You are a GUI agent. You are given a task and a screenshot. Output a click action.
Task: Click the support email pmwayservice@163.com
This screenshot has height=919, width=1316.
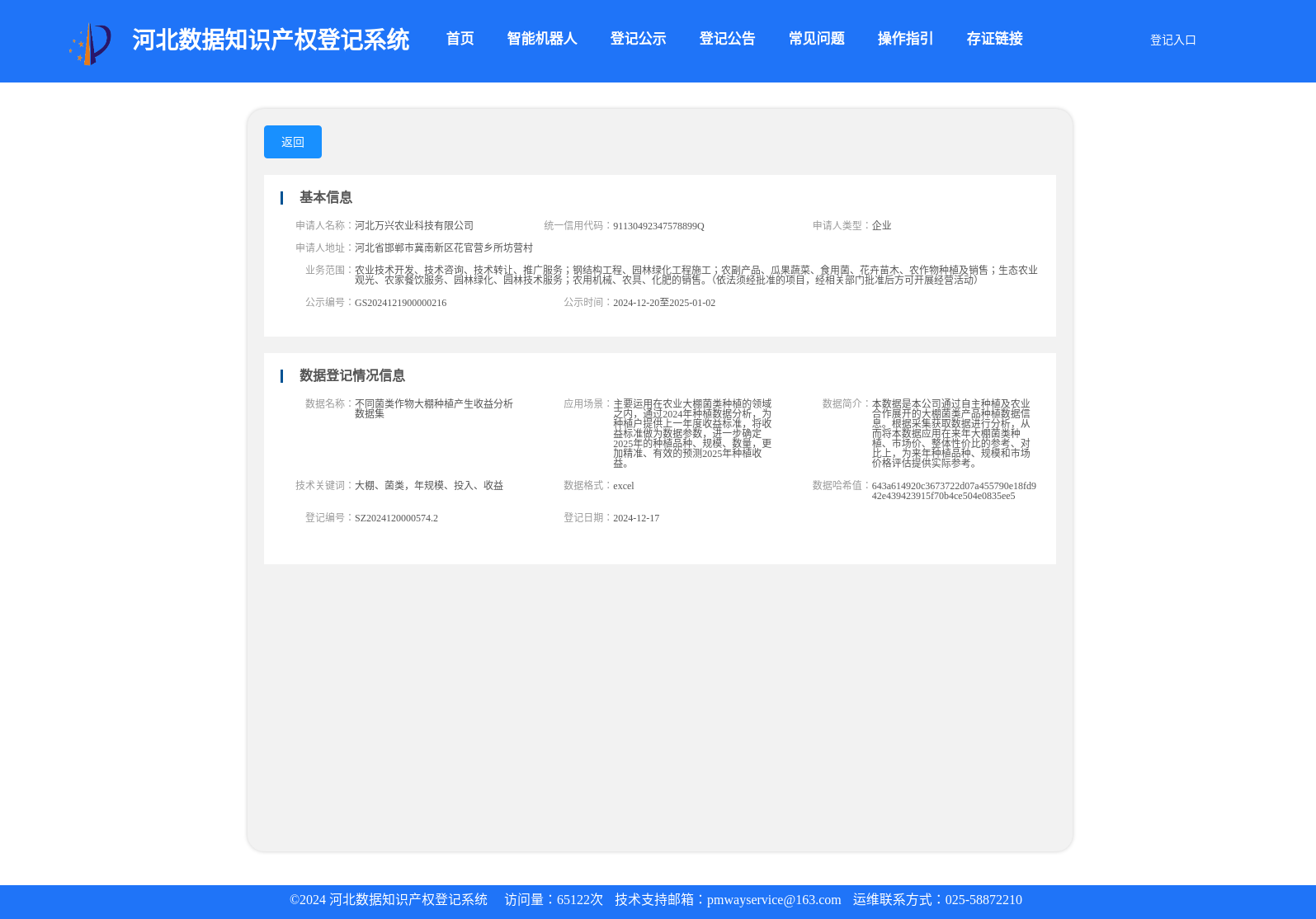[774, 900]
